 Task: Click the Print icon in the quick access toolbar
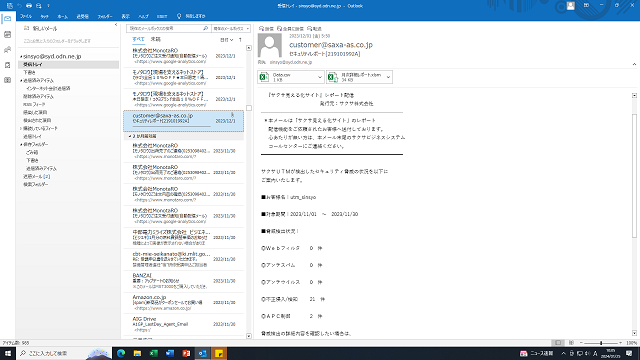29,6
